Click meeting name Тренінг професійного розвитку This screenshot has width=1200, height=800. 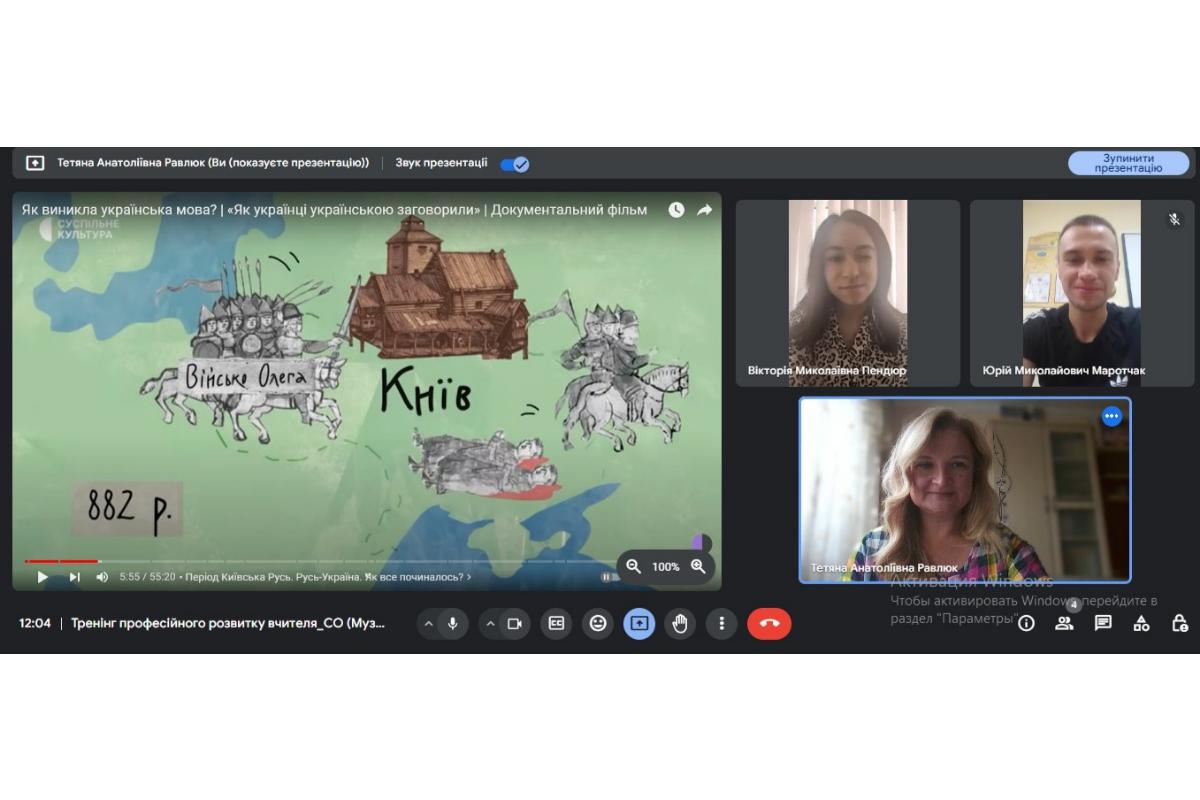pyautogui.click(x=228, y=623)
